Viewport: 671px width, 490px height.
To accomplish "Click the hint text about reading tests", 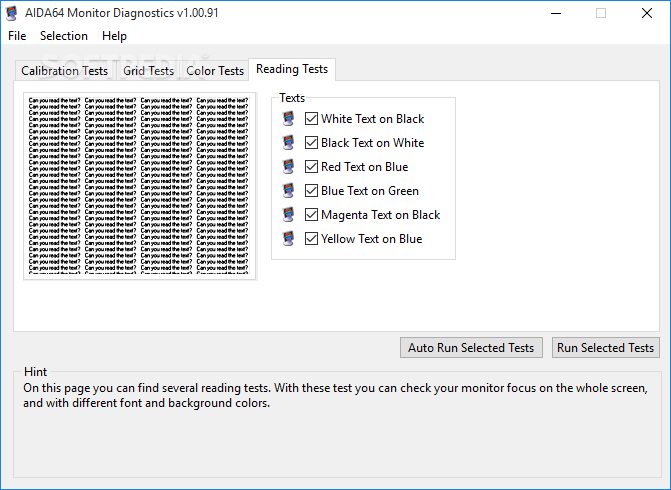I will (336, 395).
